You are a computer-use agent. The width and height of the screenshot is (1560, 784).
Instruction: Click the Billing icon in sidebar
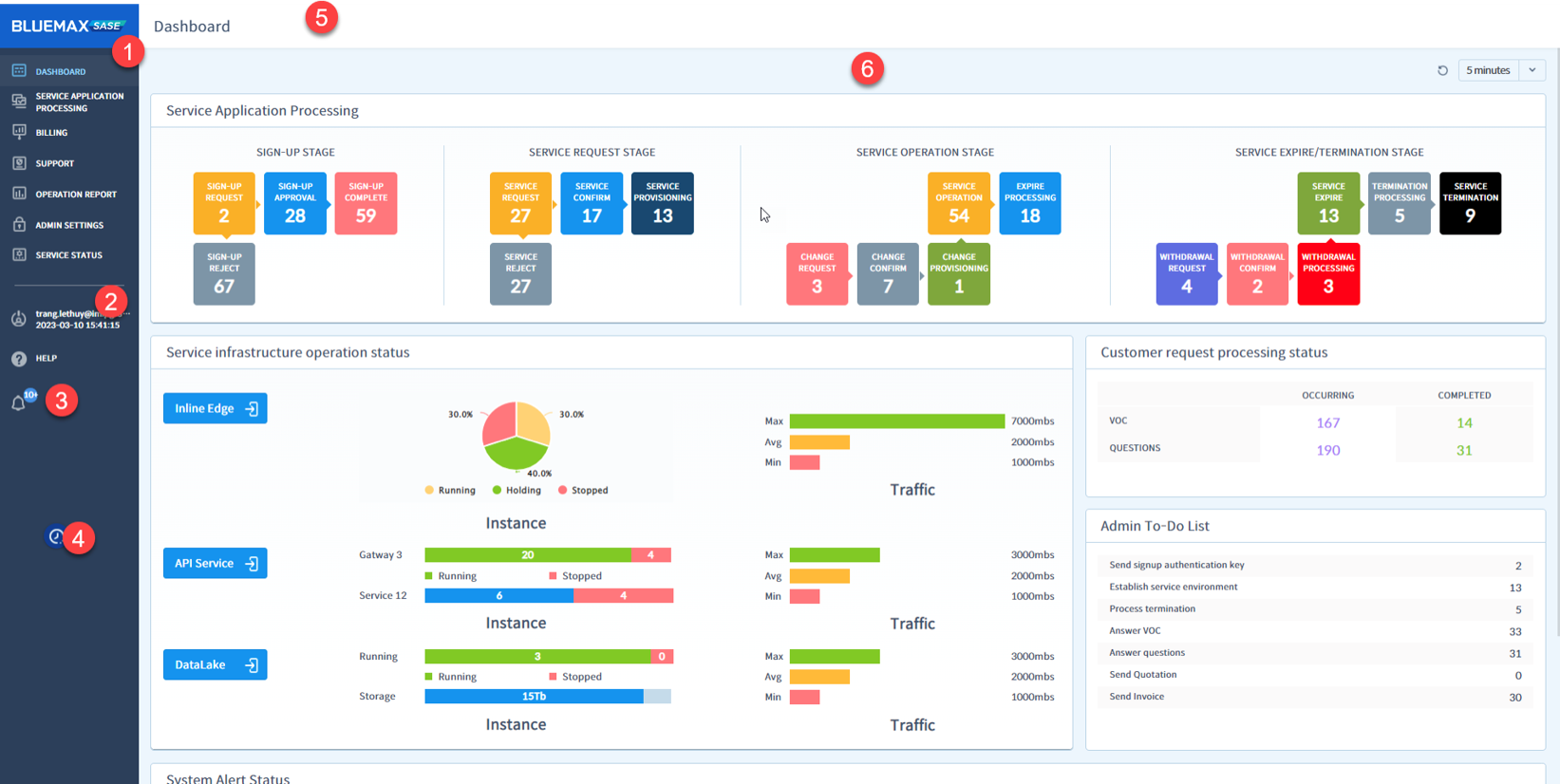click(19, 133)
